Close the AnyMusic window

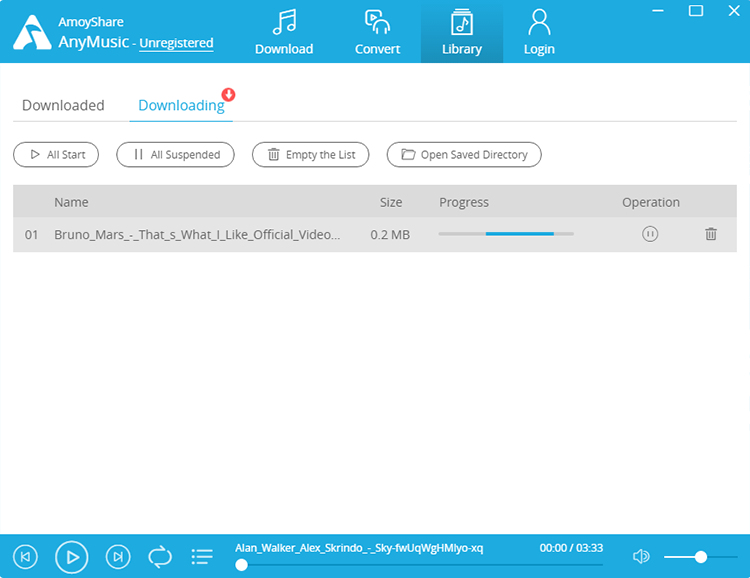tap(734, 11)
